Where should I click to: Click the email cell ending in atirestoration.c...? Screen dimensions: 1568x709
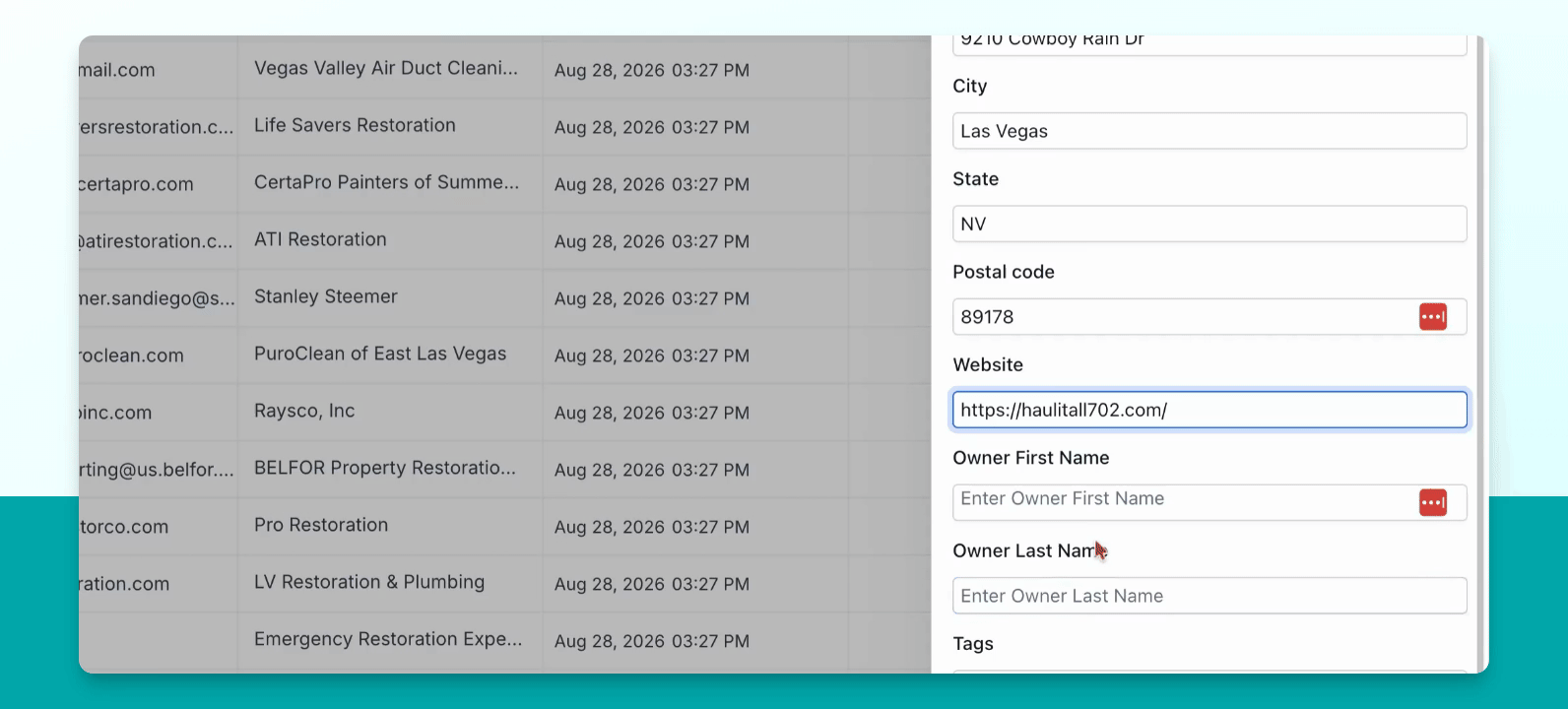point(158,241)
